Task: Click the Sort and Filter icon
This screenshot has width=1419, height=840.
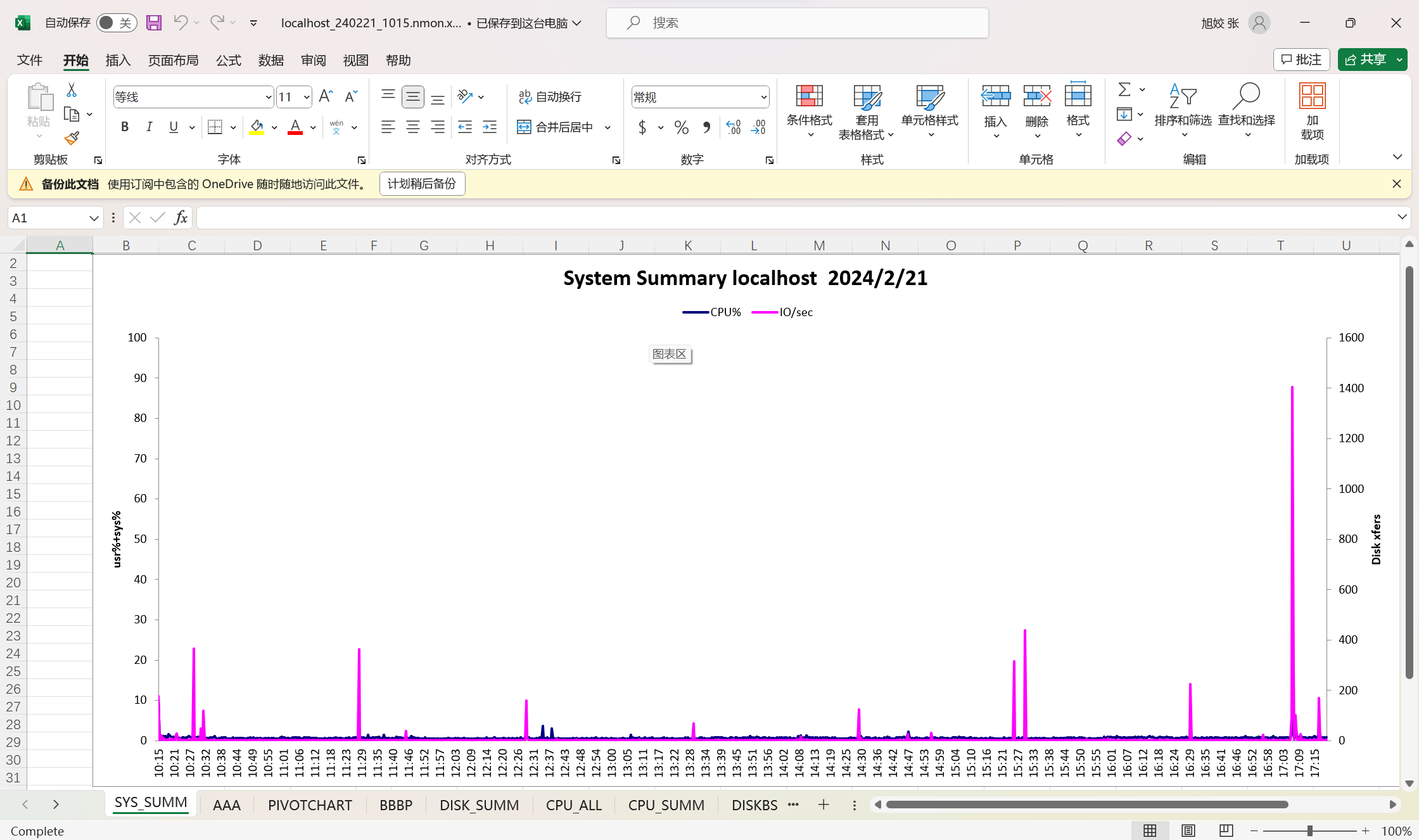Action: coord(1182,97)
